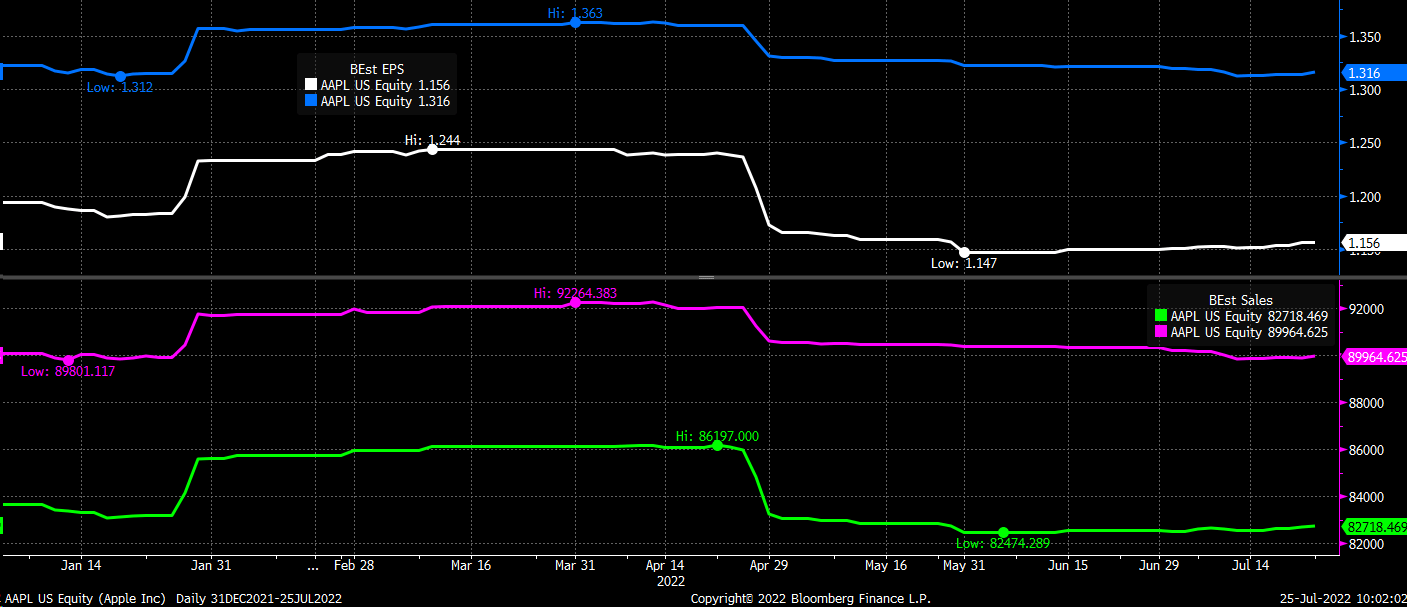This screenshot has height=607, width=1407.
Task: Click the Feb 28 date axis label
Action: (354, 565)
